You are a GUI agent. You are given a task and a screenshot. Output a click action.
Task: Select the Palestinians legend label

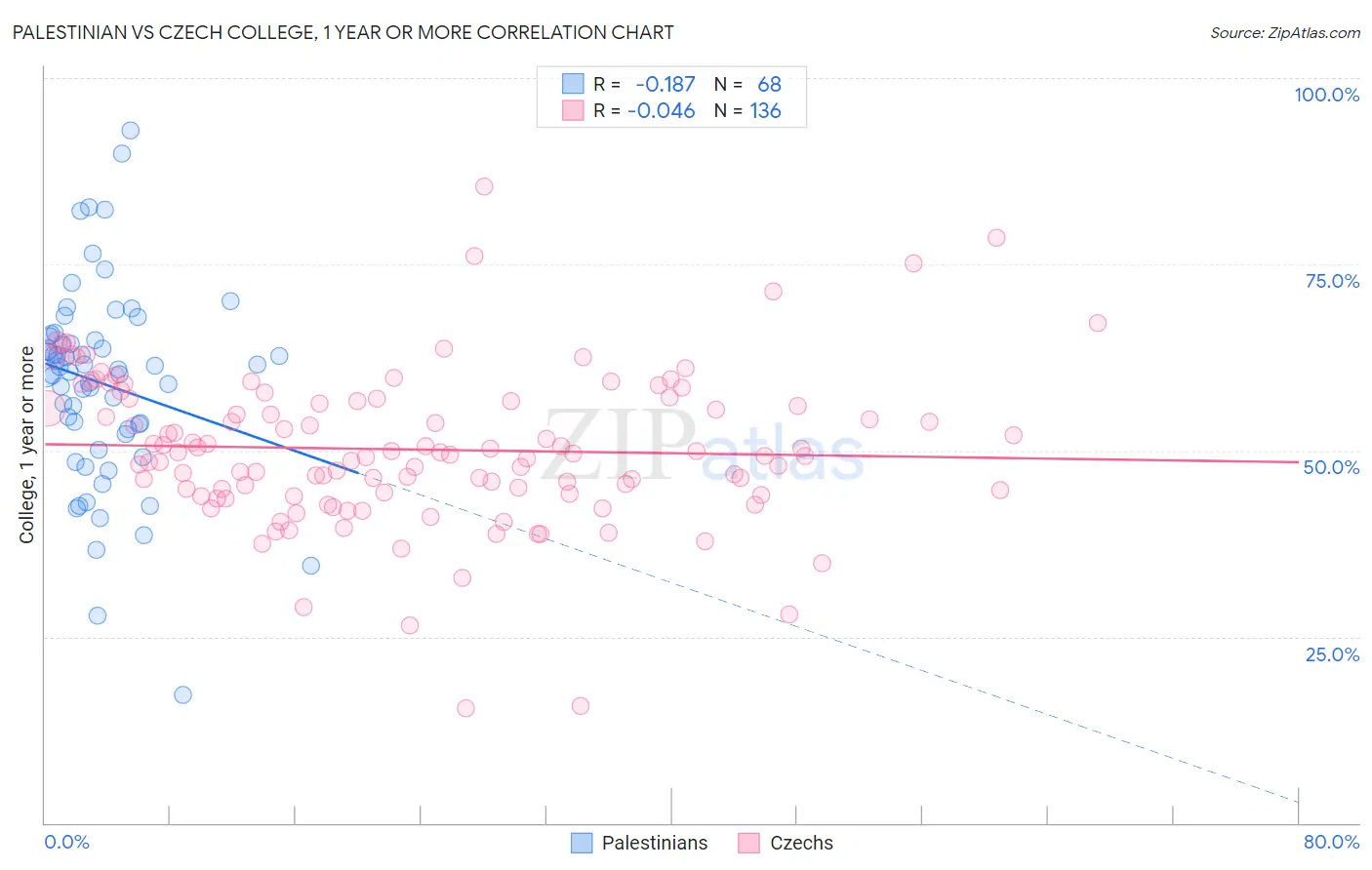point(655,843)
